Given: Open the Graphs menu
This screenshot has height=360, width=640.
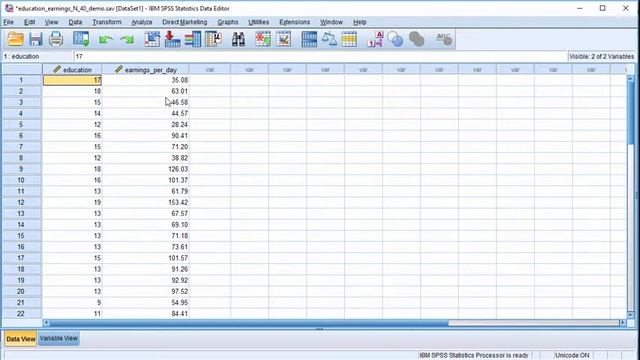Looking at the screenshot, I should [x=228, y=22].
